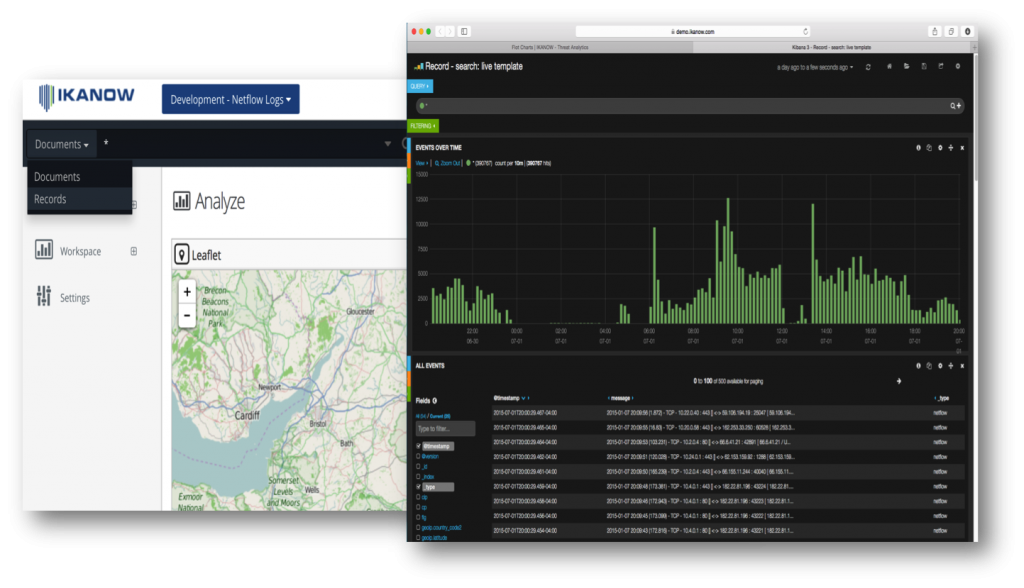Click the Safari address bar demo.ikanow.com
The image size is (1024, 588).
click(693, 31)
